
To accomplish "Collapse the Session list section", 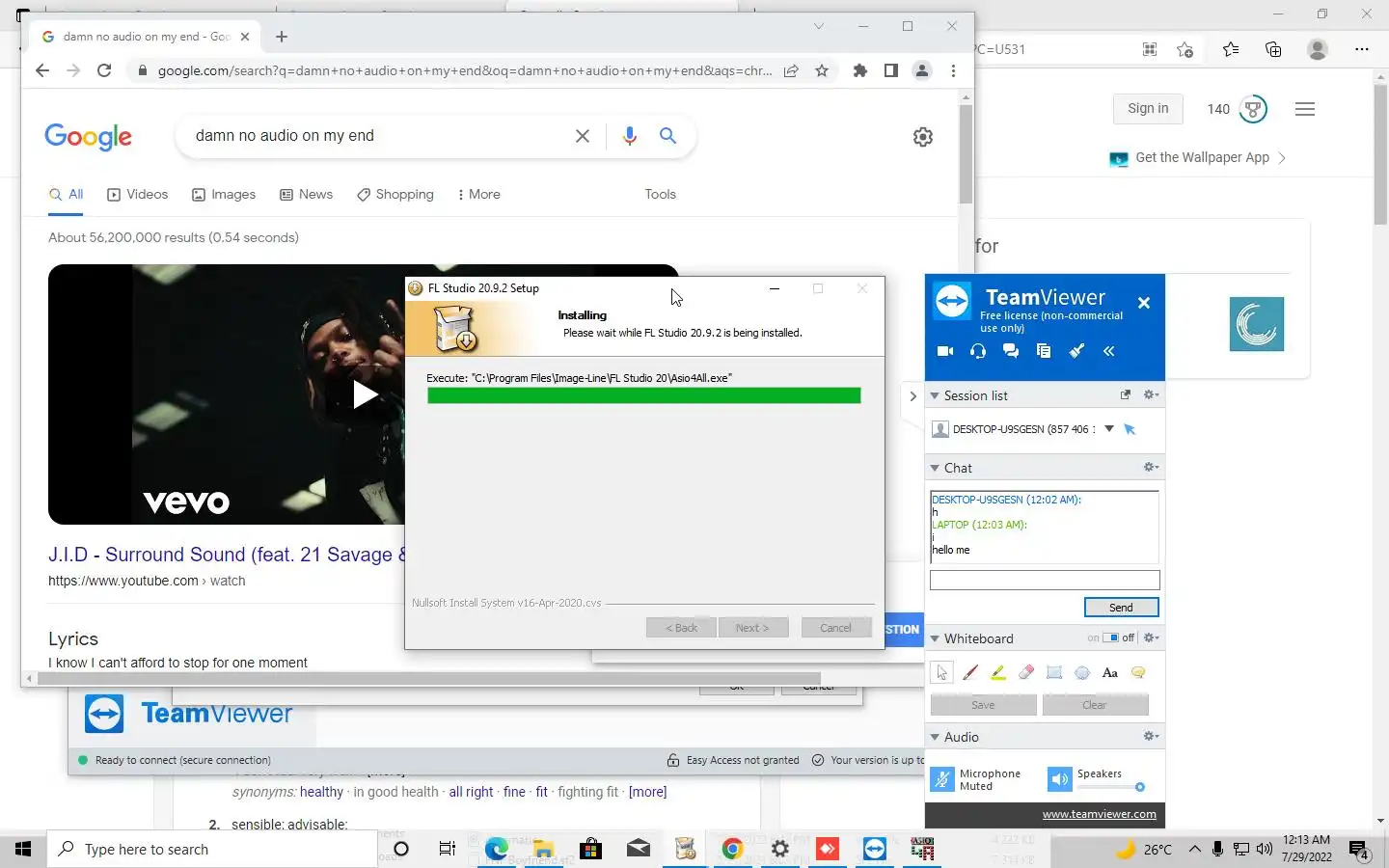I will [935, 395].
